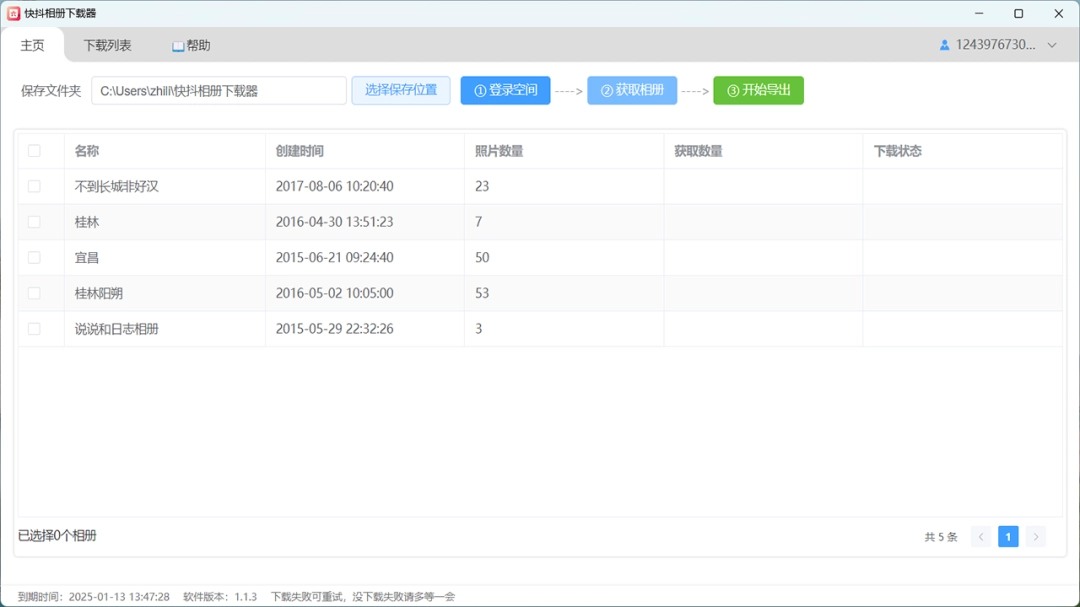The image size is (1080, 607).
Task: Expand the account dropdown chevron
Action: point(1052,45)
